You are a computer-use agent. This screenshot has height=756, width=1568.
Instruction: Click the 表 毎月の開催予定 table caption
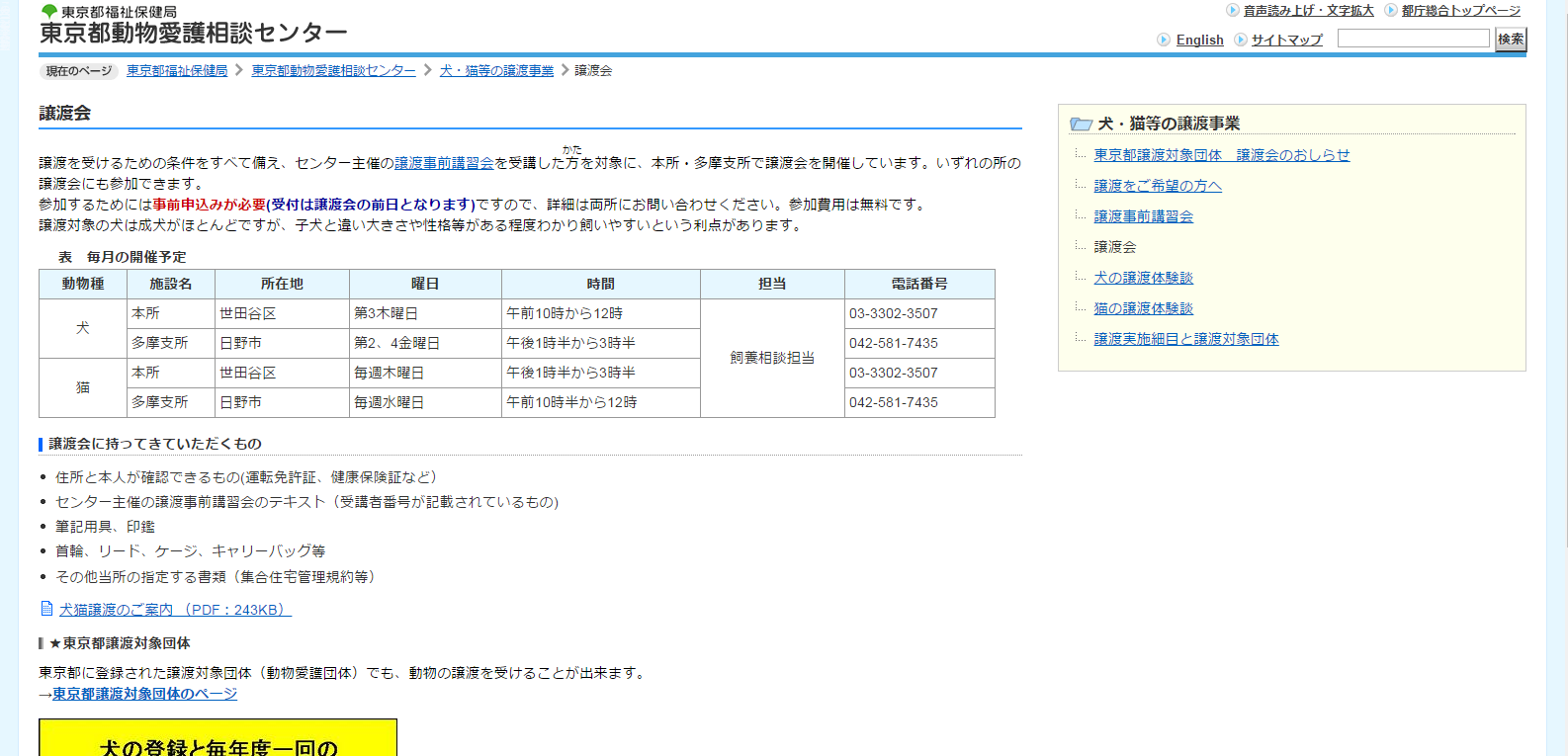122,257
